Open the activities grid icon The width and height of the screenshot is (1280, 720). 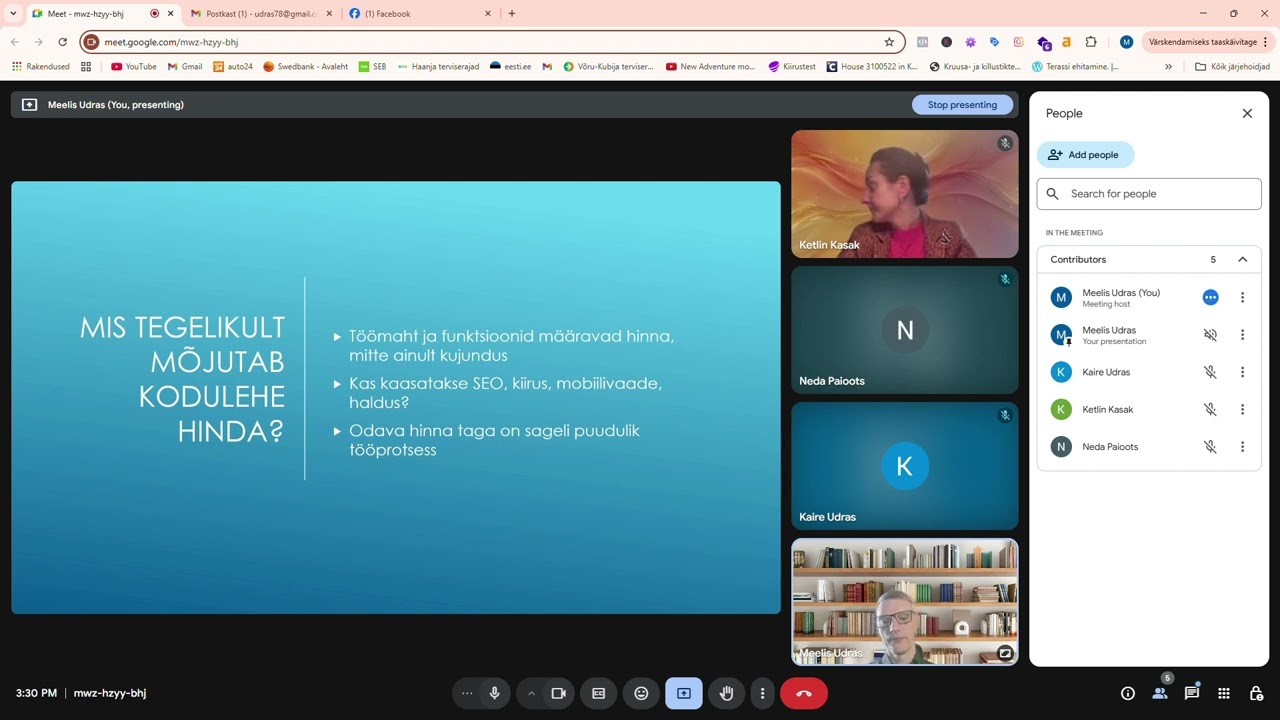pyautogui.click(x=1224, y=693)
